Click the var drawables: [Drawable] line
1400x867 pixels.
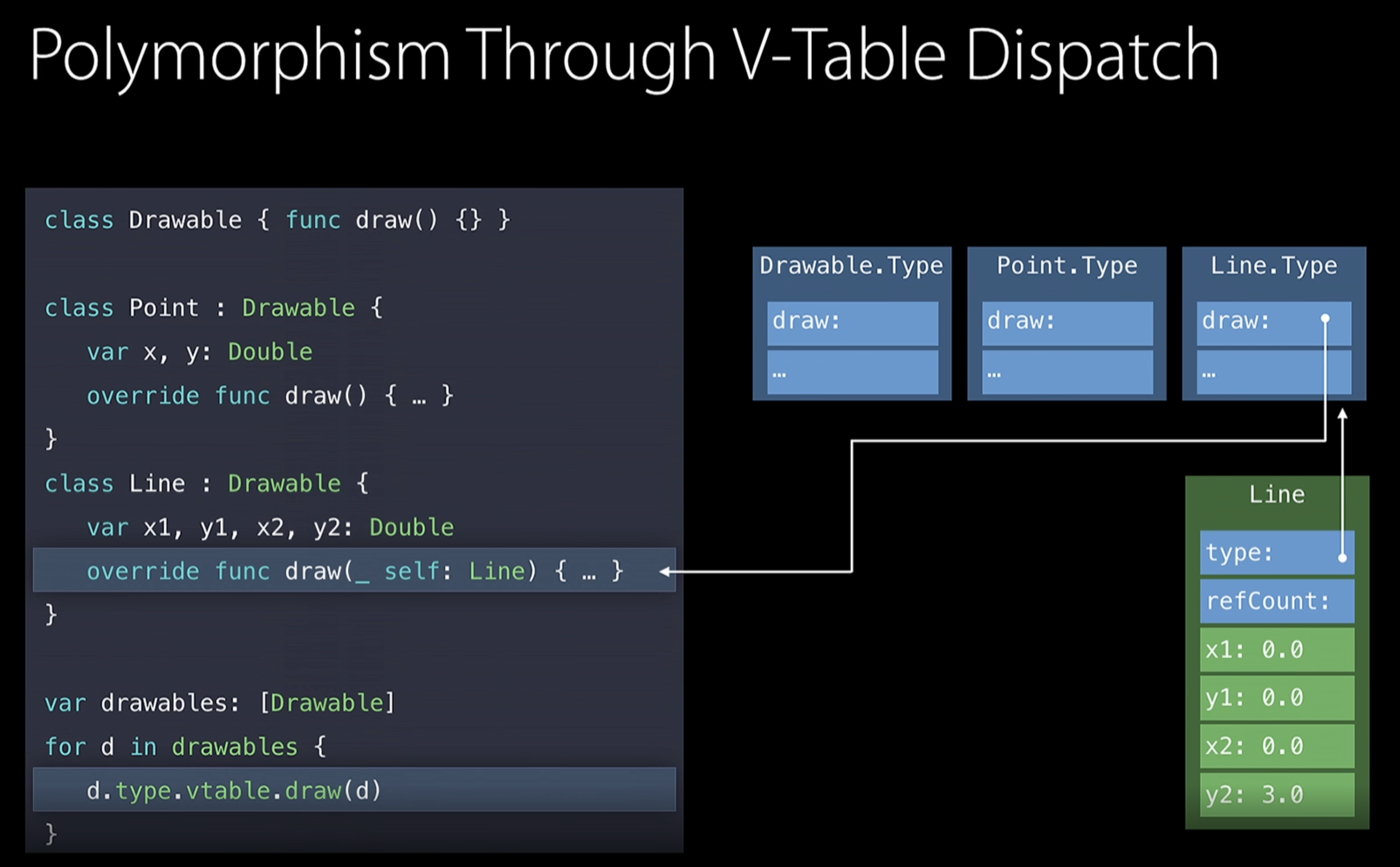pyautogui.click(x=220, y=703)
